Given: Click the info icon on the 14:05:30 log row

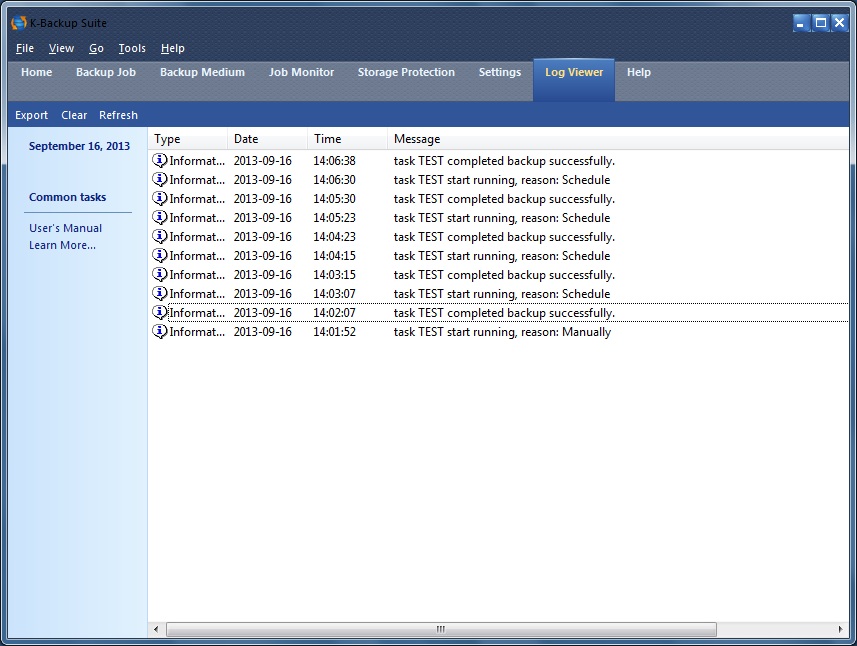Looking at the screenshot, I should pyautogui.click(x=160, y=199).
